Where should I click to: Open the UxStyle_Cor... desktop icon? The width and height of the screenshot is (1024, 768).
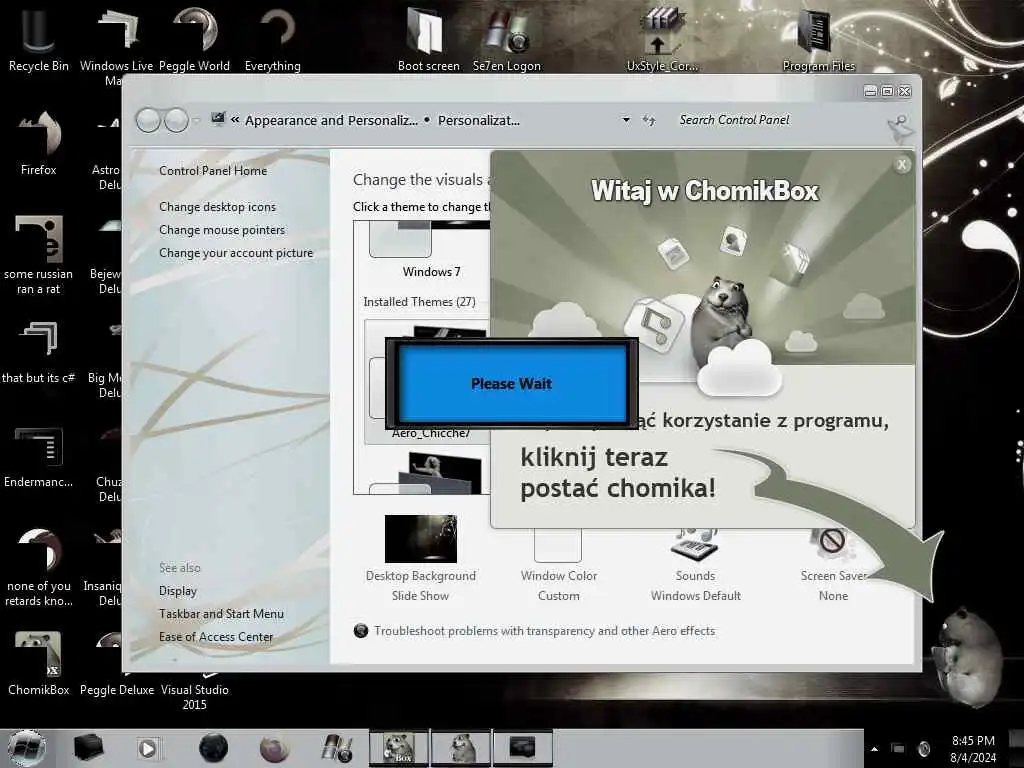pos(662,38)
